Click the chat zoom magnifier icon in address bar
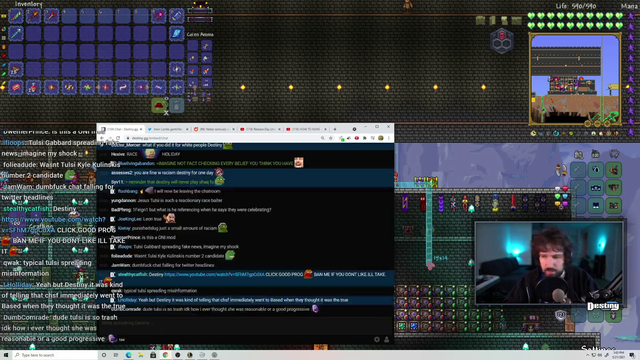 click(322, 138)
